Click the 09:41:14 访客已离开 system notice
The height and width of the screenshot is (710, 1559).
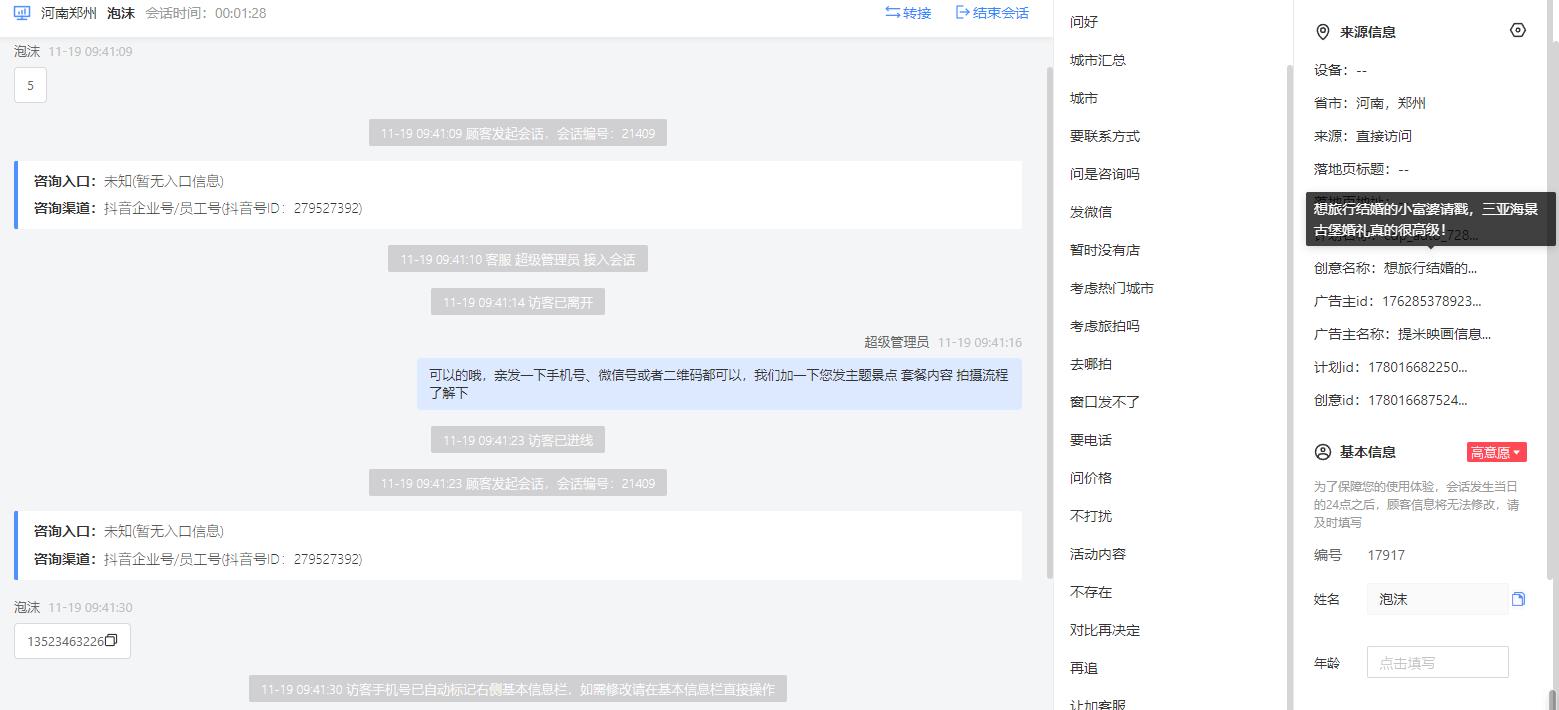click(518, 302)
